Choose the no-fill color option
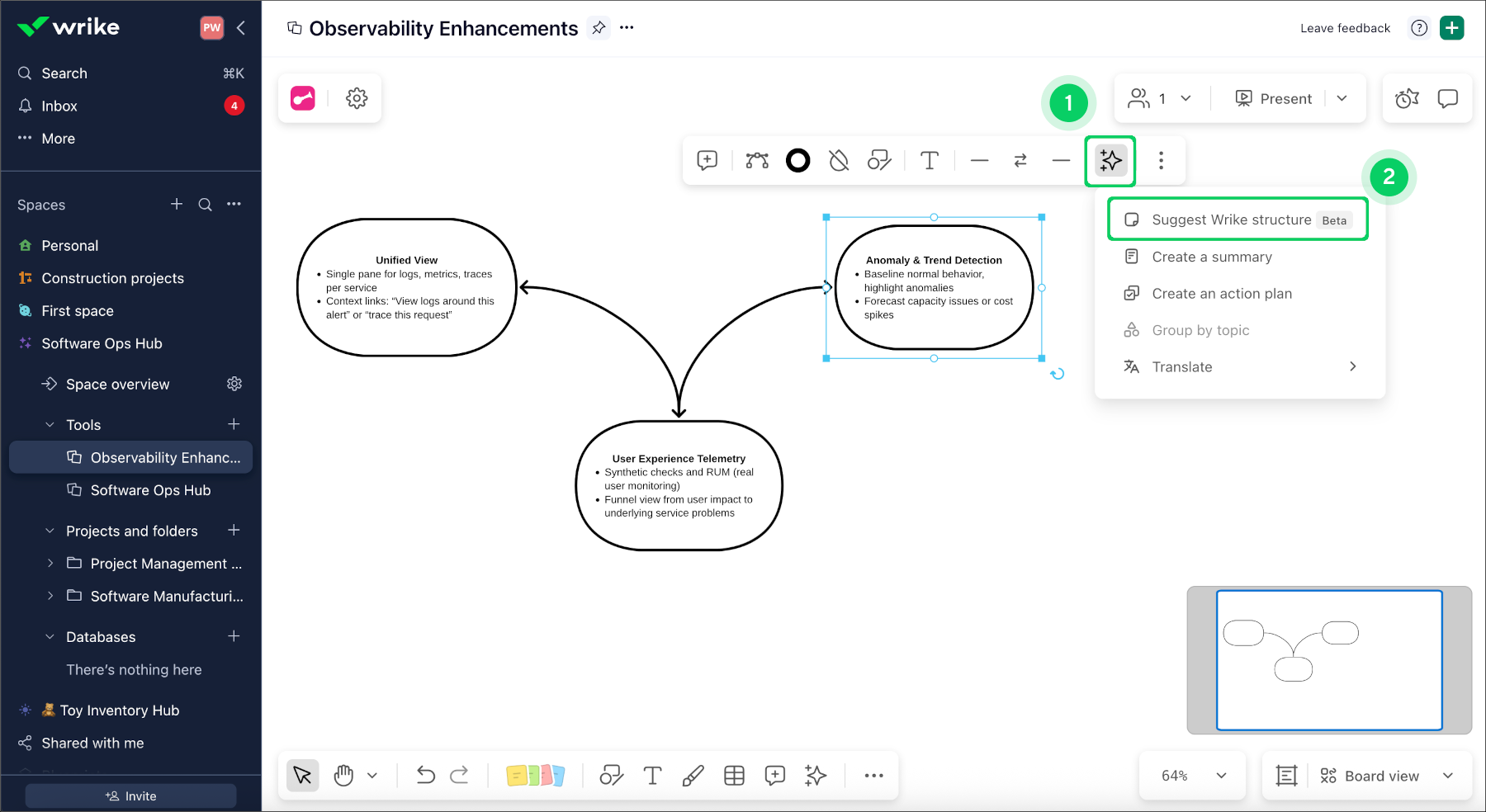 [839, 161]
